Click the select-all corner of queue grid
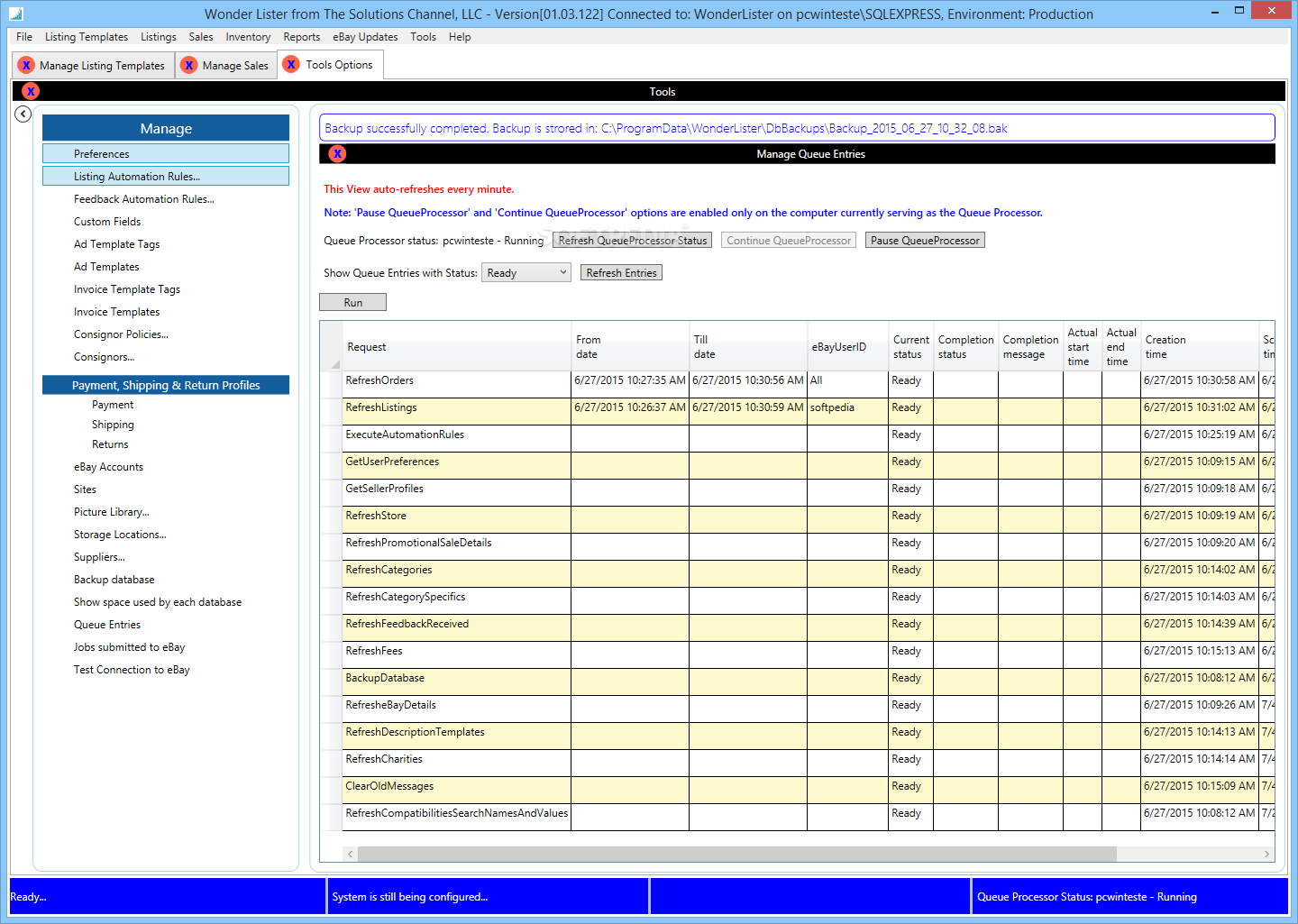Screen dimensions: 1298x924 pos(332,346)
